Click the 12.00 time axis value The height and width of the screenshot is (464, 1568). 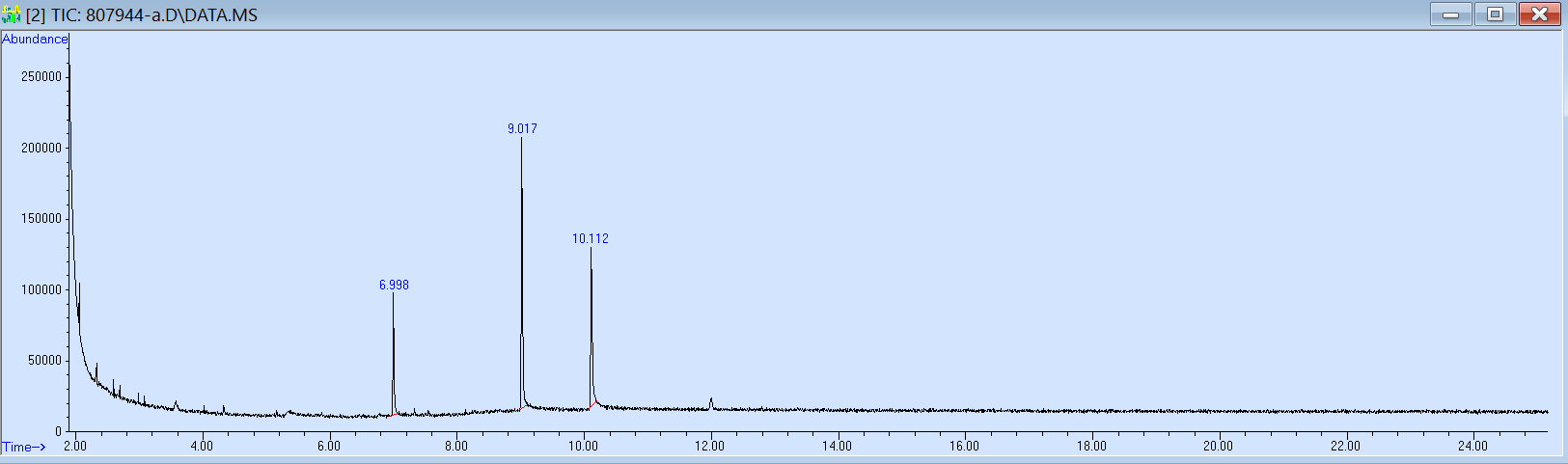(710, 446)
